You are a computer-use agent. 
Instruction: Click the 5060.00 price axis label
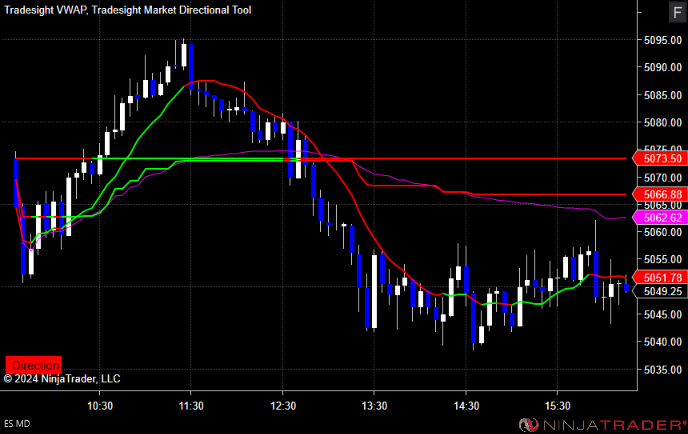pyautogui.click(x=663, y=232)
